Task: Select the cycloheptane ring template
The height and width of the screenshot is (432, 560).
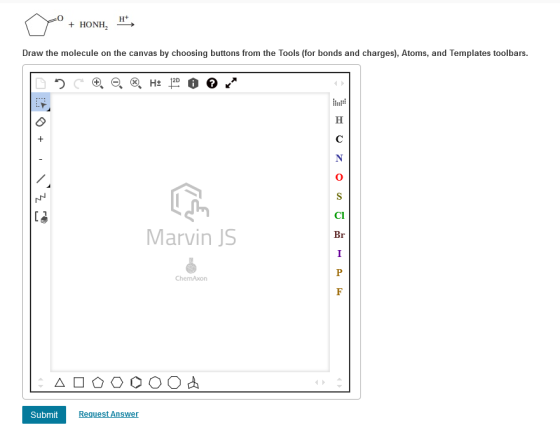Action: (x=155, y=383)
